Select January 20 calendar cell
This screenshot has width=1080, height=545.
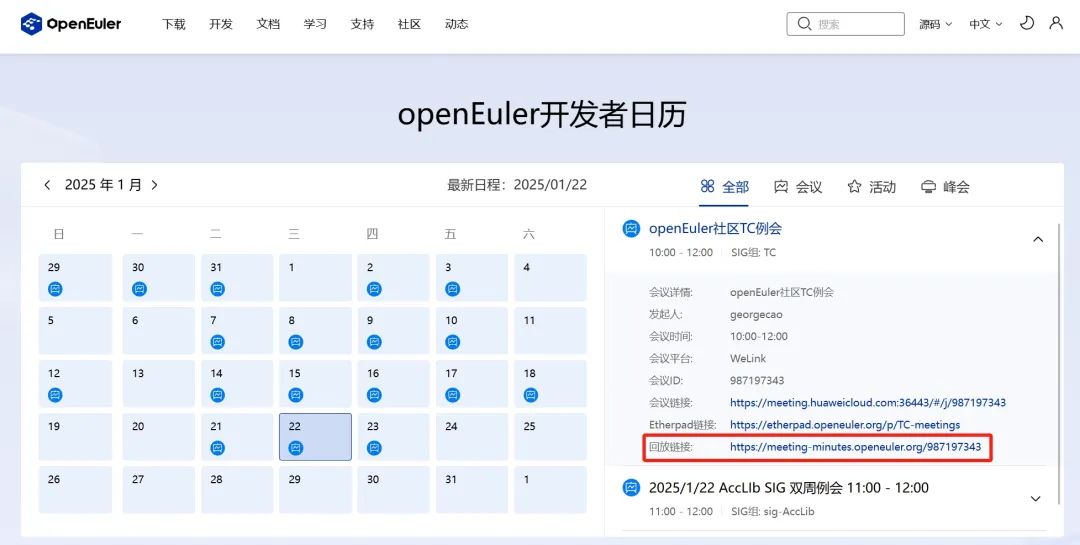158,437
